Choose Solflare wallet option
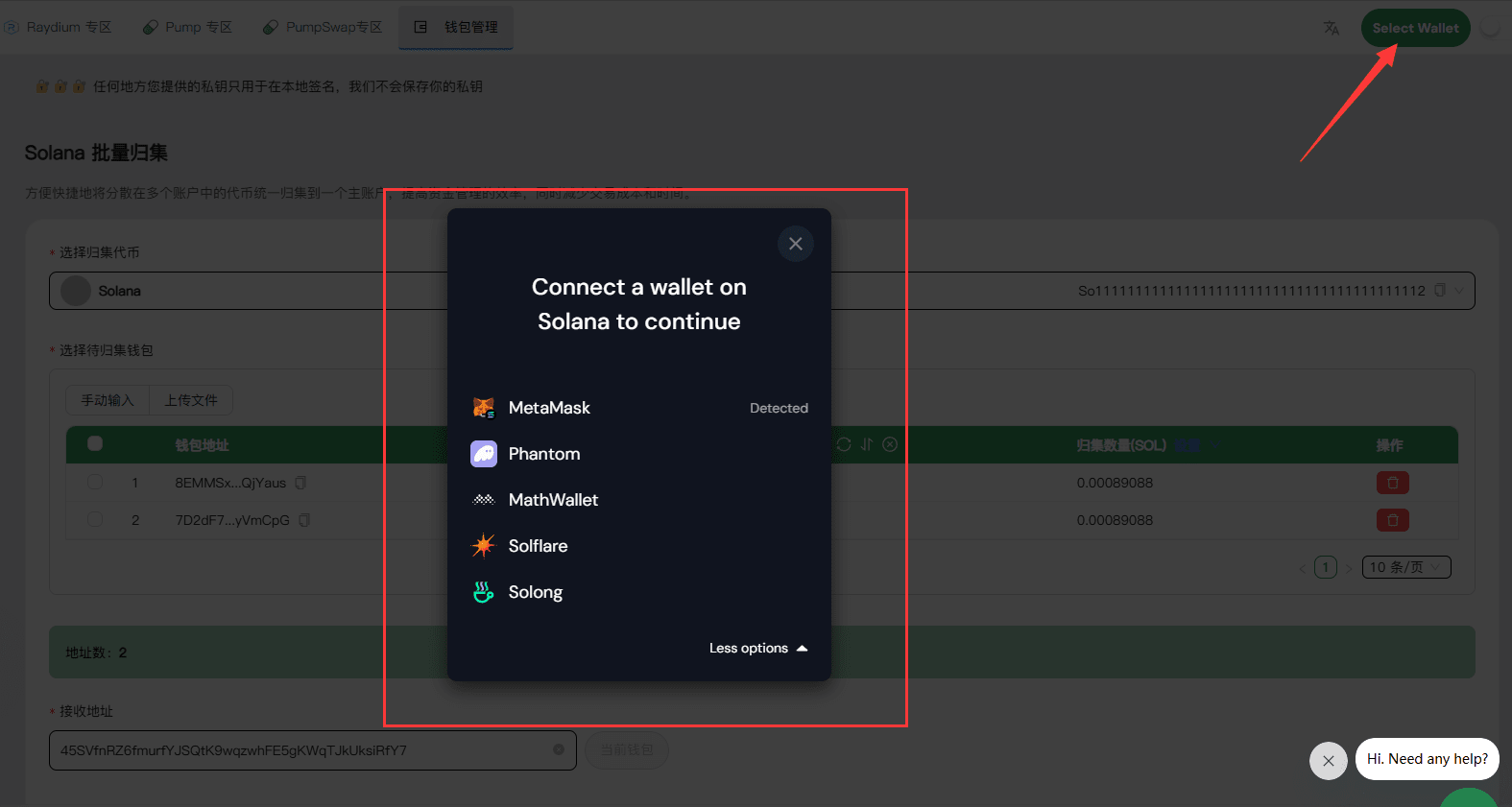 (639, 546)
